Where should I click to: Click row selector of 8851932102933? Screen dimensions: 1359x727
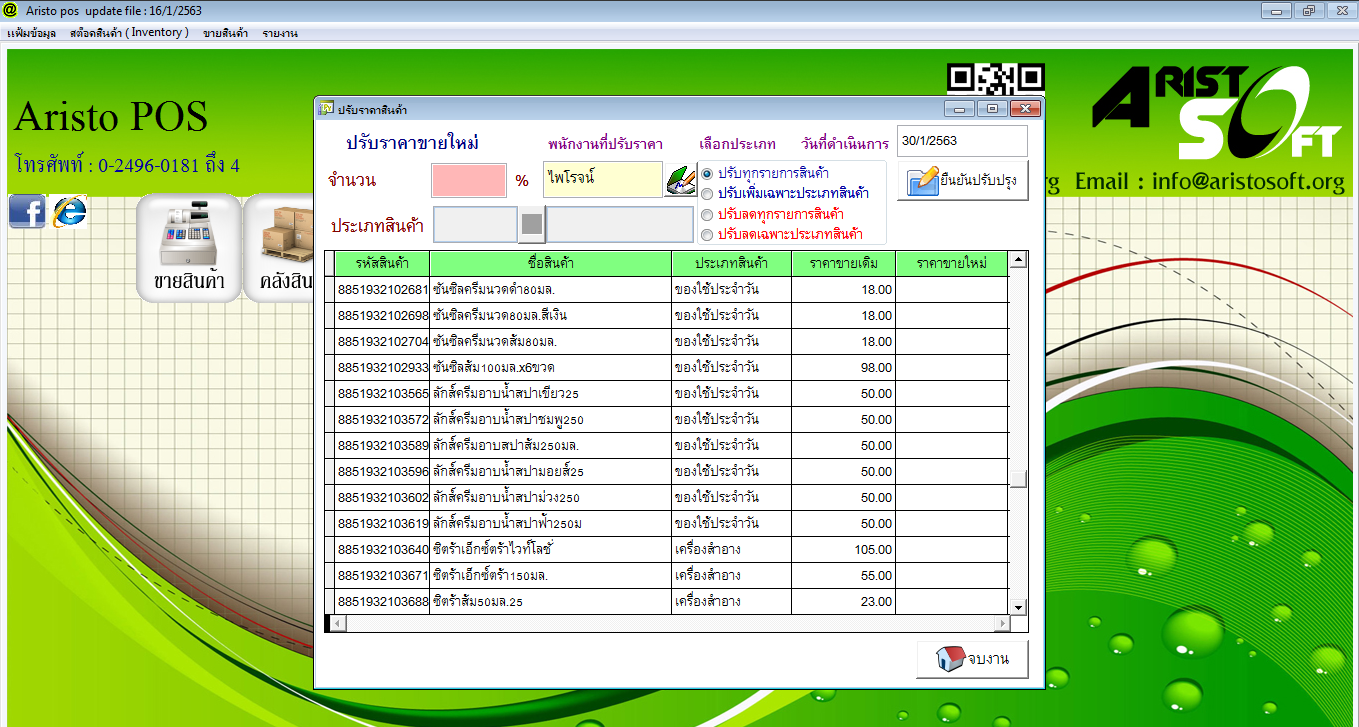tap(330, 368)
